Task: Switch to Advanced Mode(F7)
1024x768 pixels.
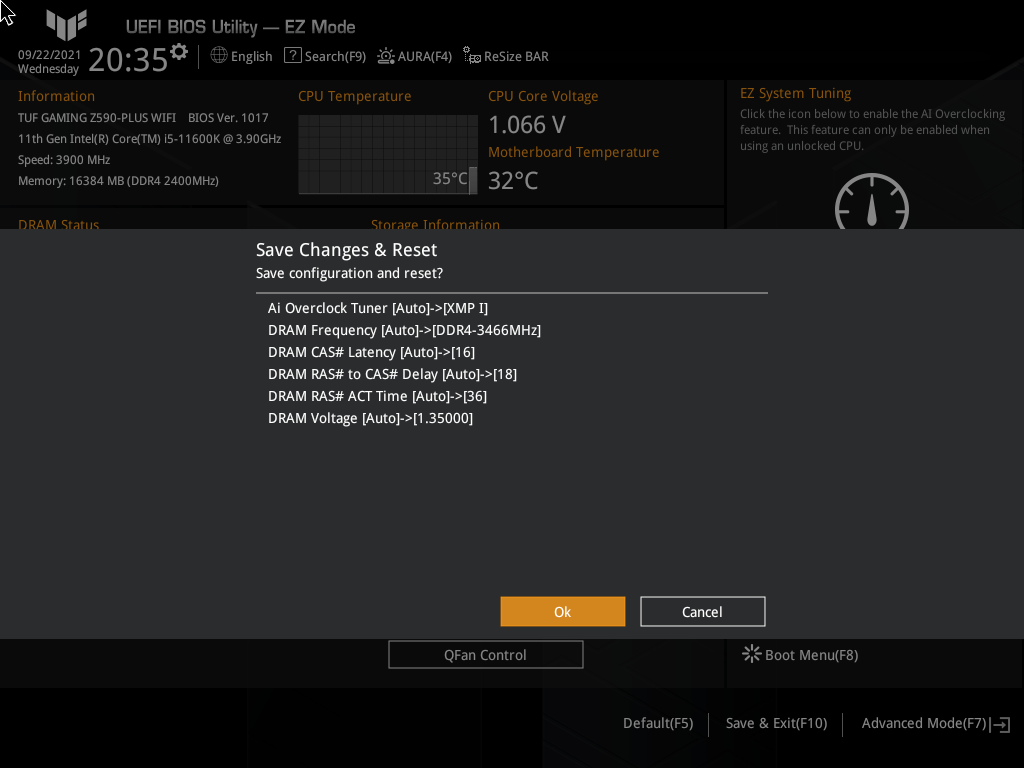Action: tap(923, 723)
